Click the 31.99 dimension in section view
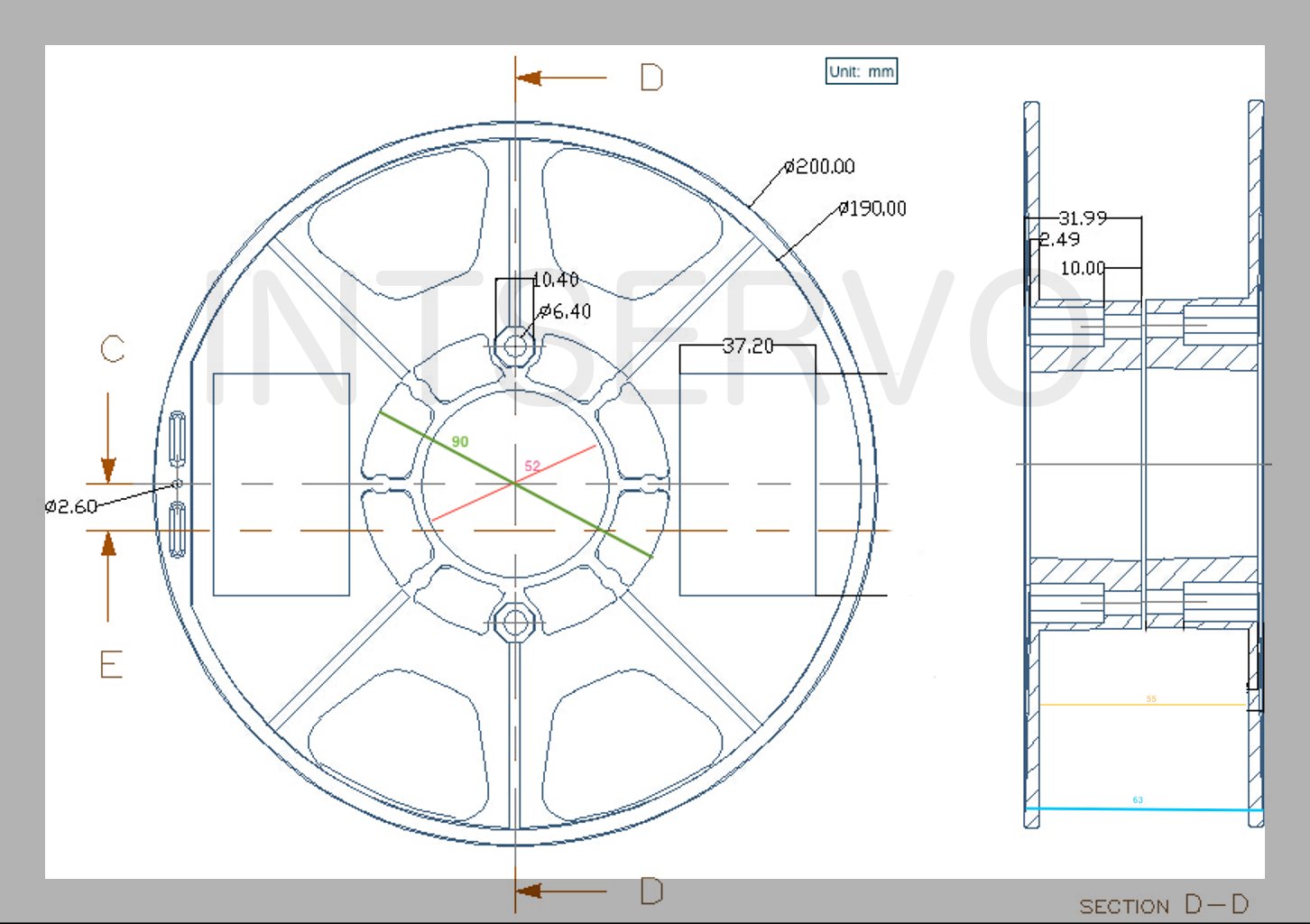Image resolution: width=1310 pixels, height=924 pixels. tap(1083, 217)
